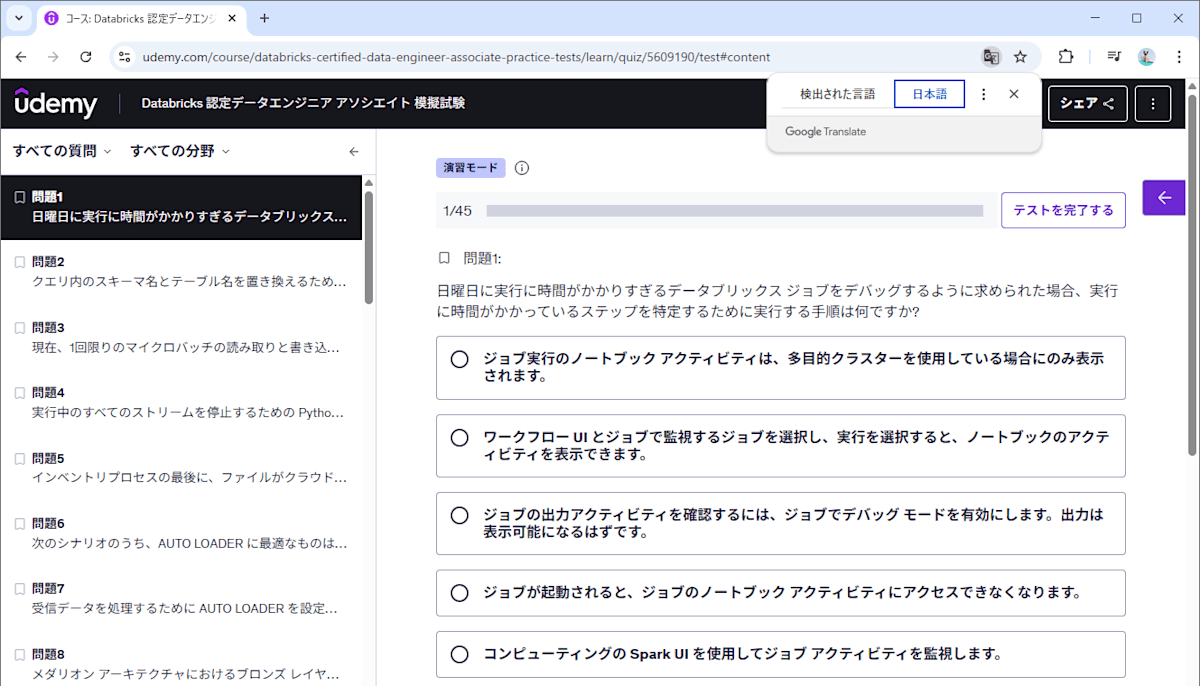Select answer ジョブが起動されると
The width and height of the screenshot is (1200, 686).
[781, 593]
